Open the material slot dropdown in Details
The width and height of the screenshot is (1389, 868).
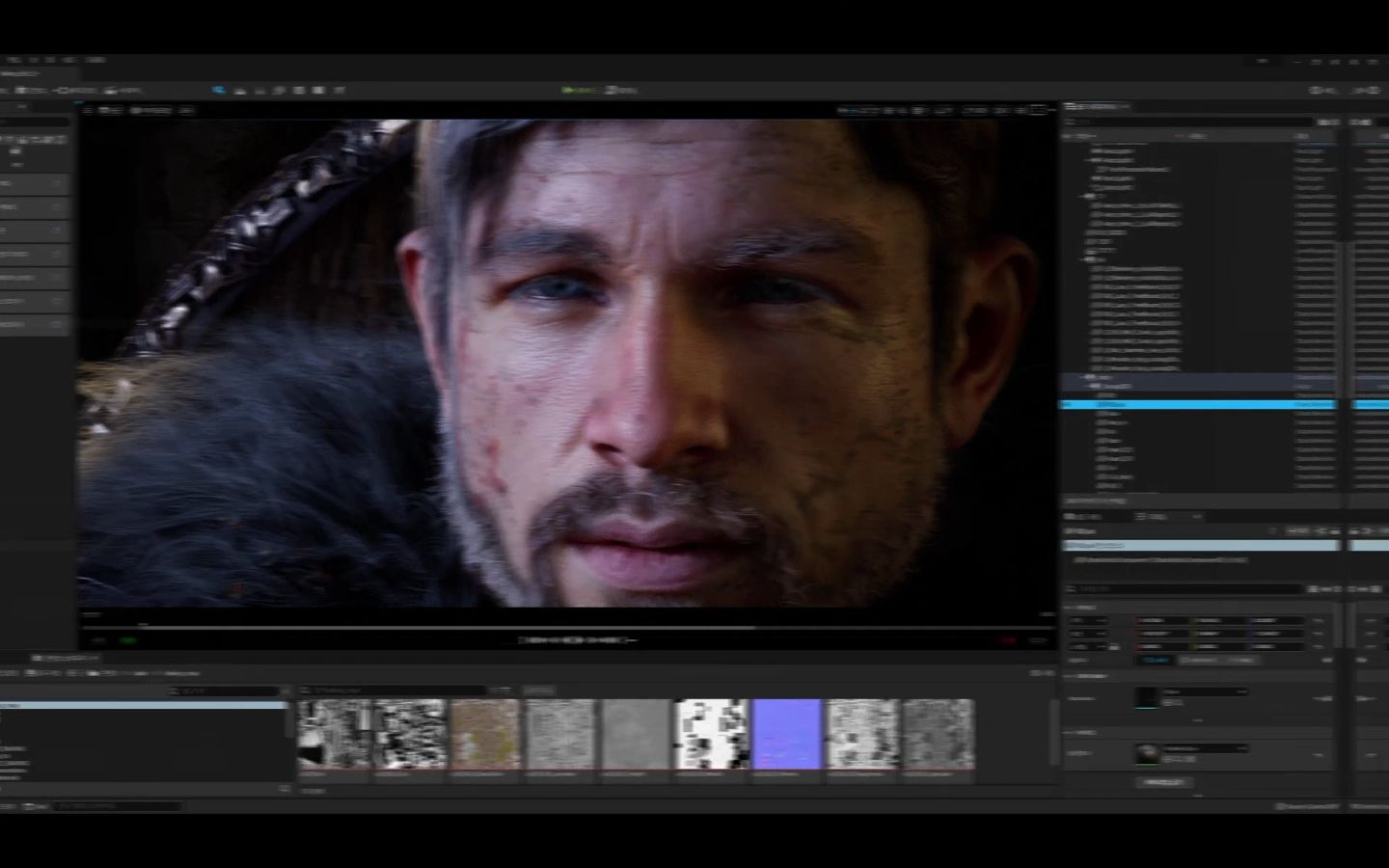1206,748
